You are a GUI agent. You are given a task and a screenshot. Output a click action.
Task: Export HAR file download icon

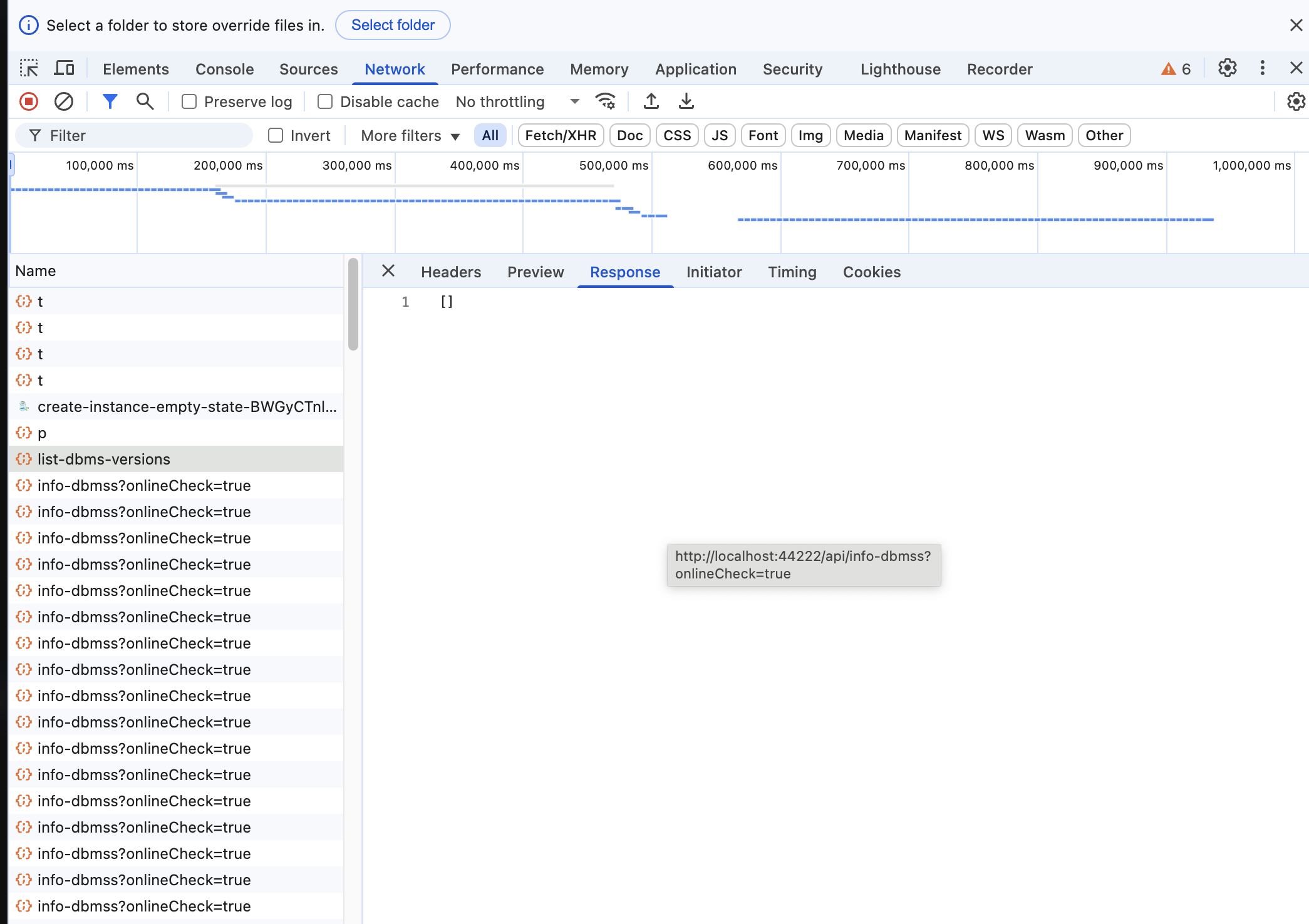coord(686,101)
